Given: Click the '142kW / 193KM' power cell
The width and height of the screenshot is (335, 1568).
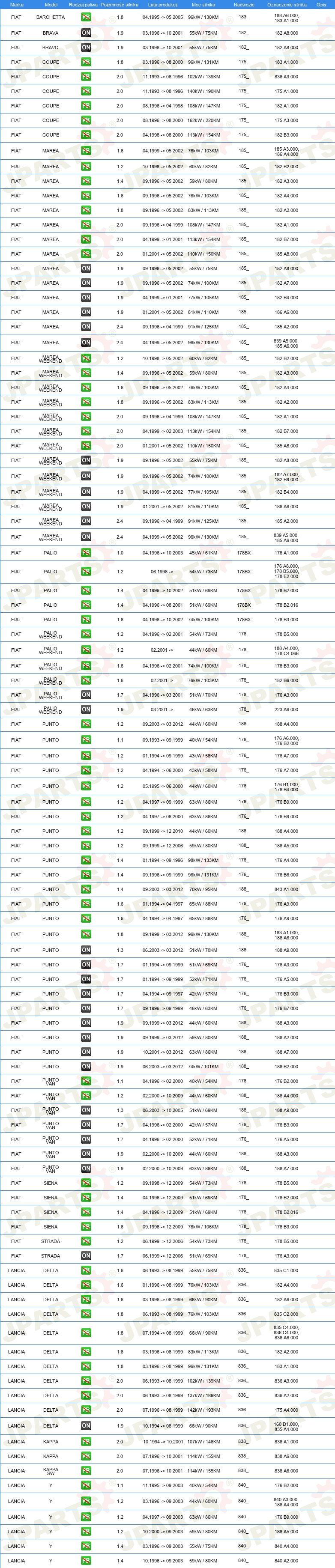Looking at the screenshot, I should tap(203, 1410).
